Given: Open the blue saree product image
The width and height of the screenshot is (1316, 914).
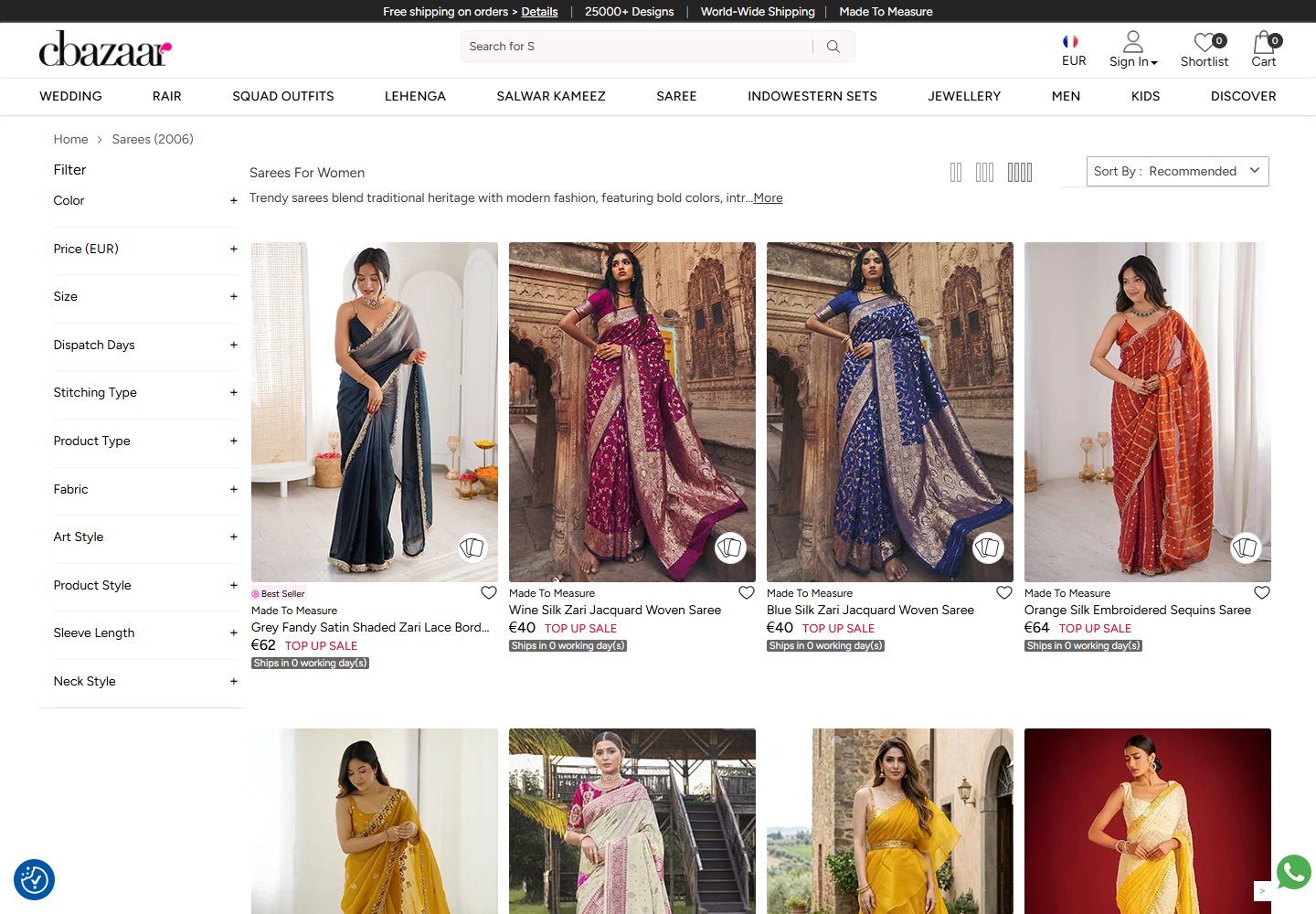Looking at the screenshot, I should click(890, 411).
